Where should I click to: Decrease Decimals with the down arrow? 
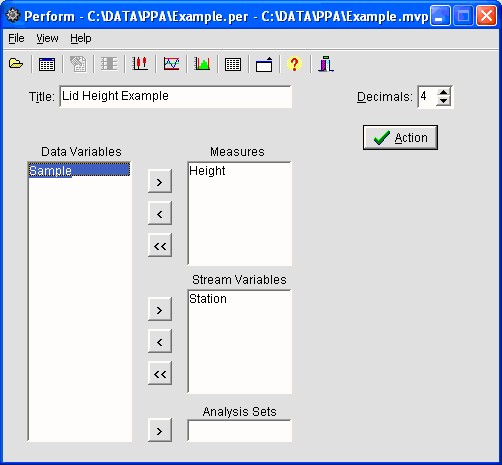tap(443, 101)
